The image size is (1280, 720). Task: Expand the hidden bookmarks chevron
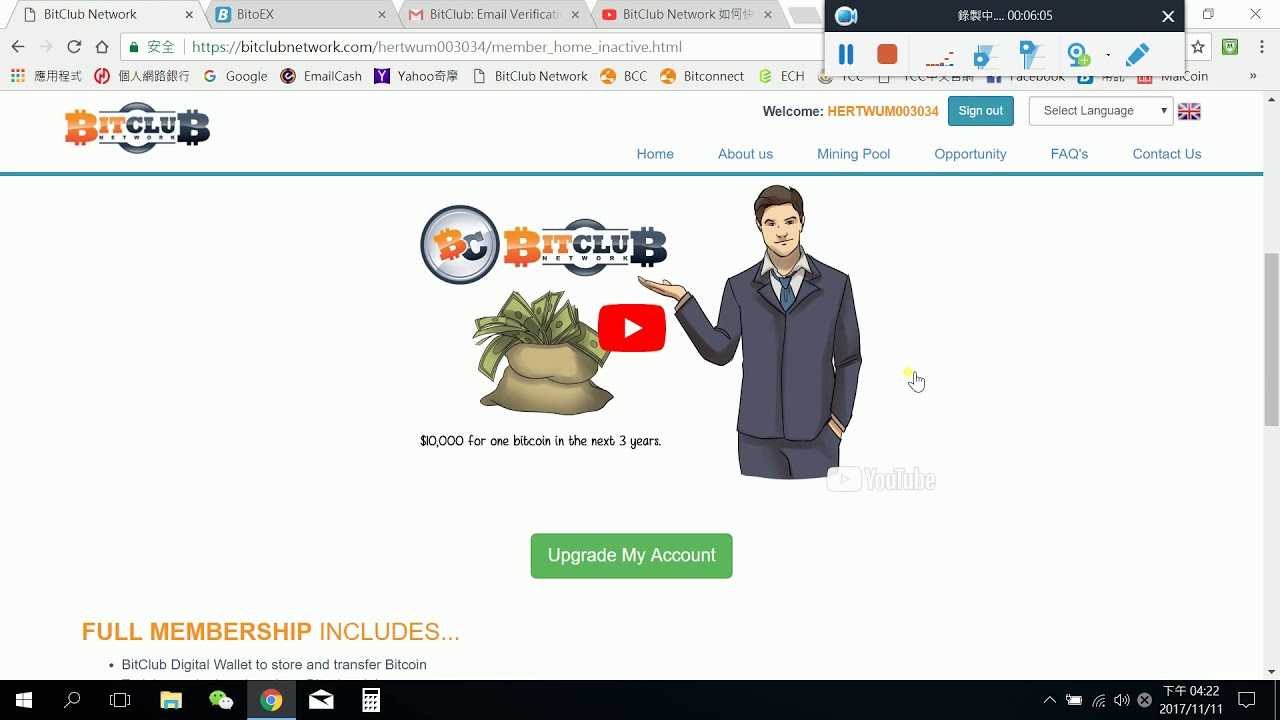[1253, 76]
